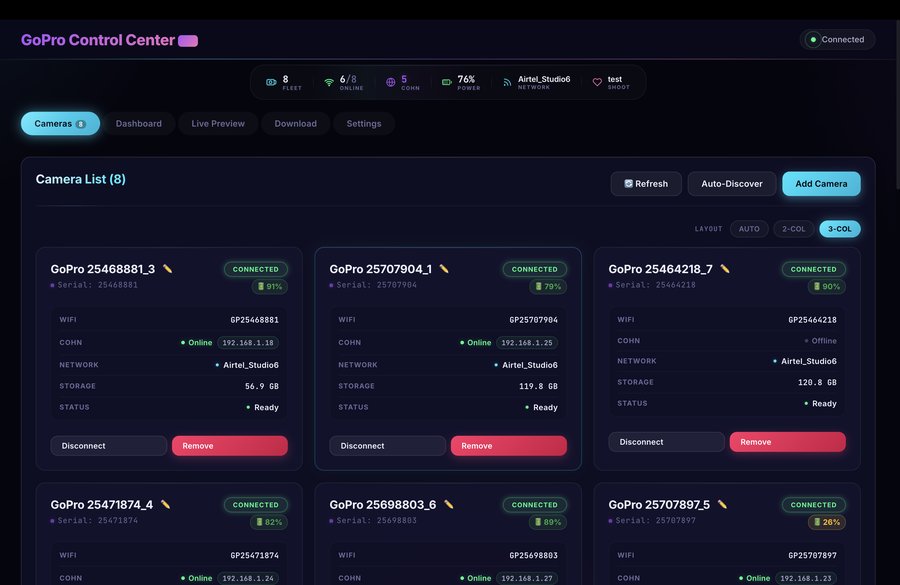Click storage value 56.9 GB
This screenshot has height=585, width=900.
(x=262, y=386)
